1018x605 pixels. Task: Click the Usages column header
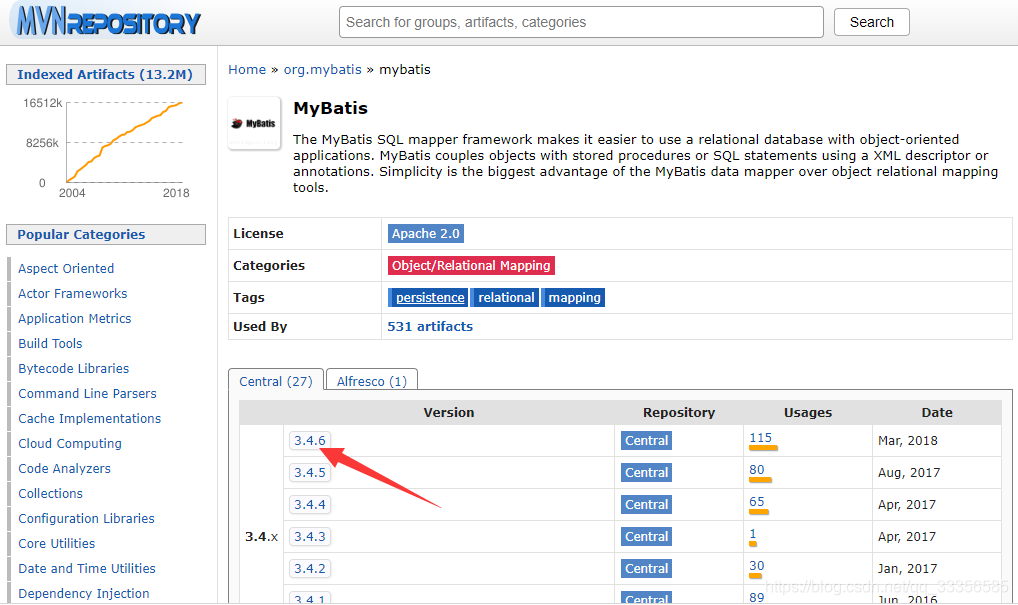tap(808, 412)
